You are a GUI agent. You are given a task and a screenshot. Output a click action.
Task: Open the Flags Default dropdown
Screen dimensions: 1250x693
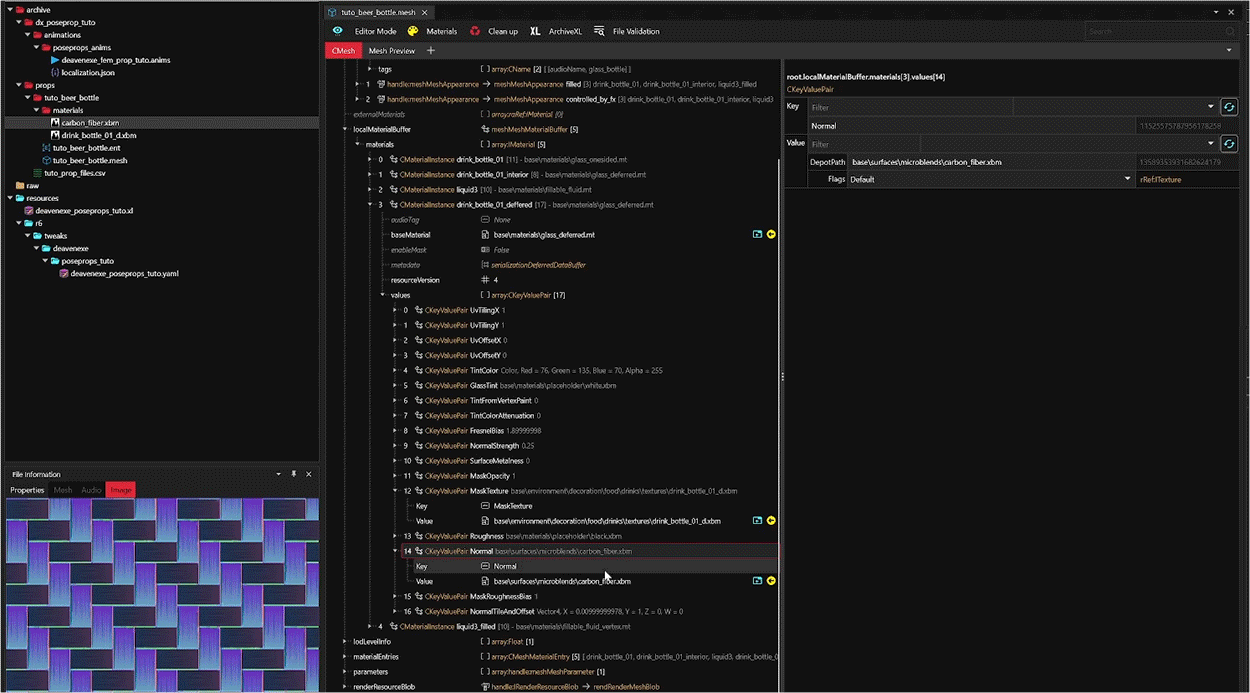coord(990,179)
